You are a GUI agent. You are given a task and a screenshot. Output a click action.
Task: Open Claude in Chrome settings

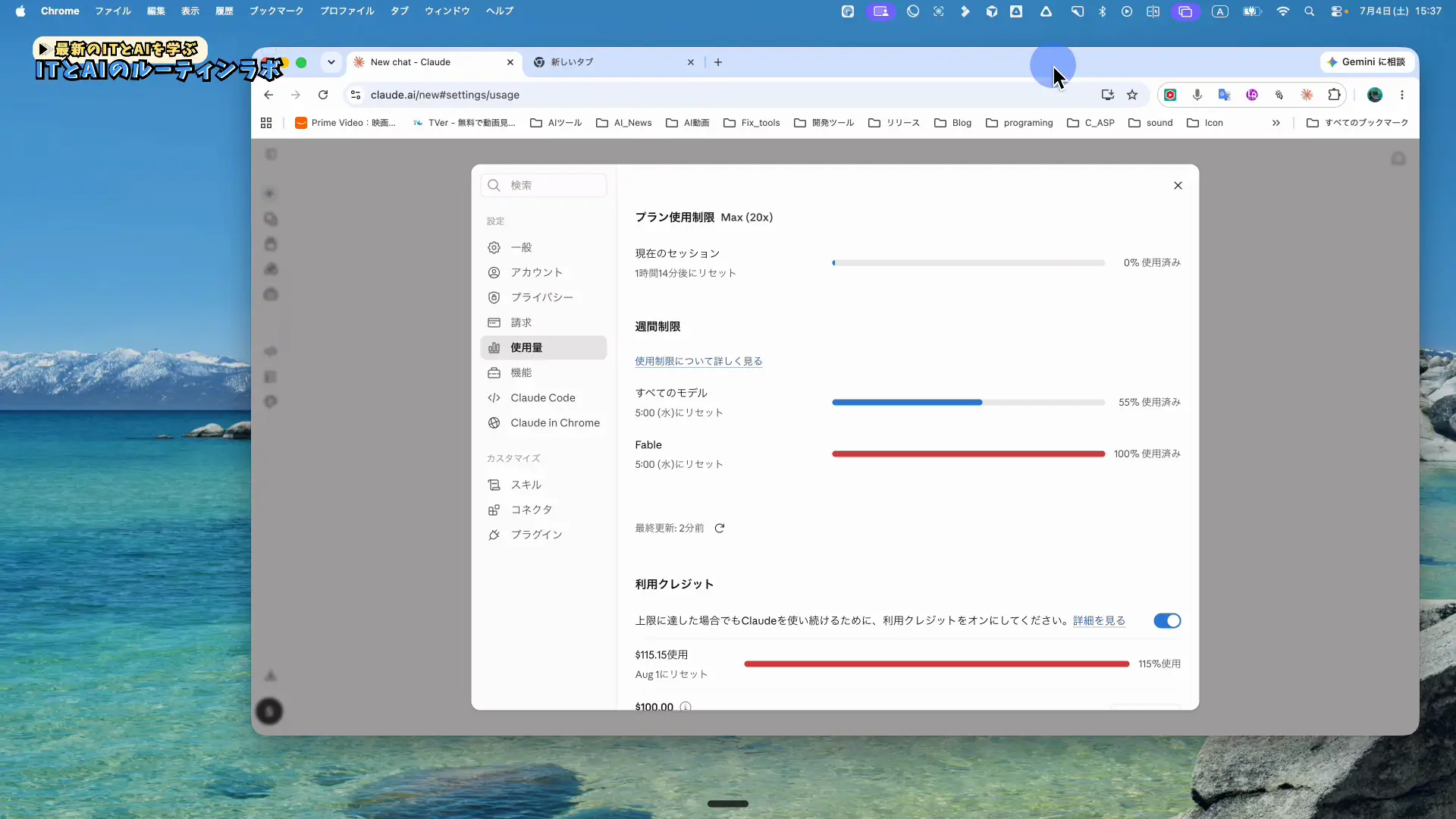[544, 422]
